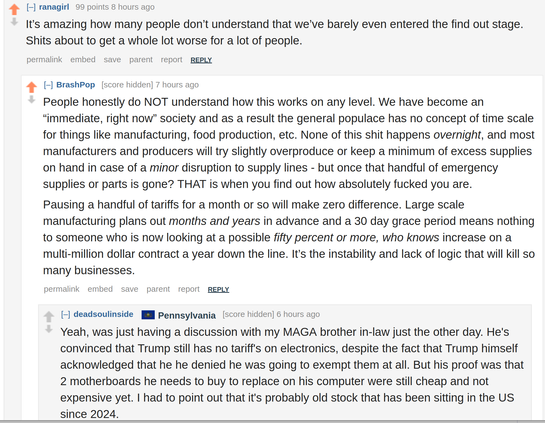Downvote ranagirl's comment

coord(14,22)
